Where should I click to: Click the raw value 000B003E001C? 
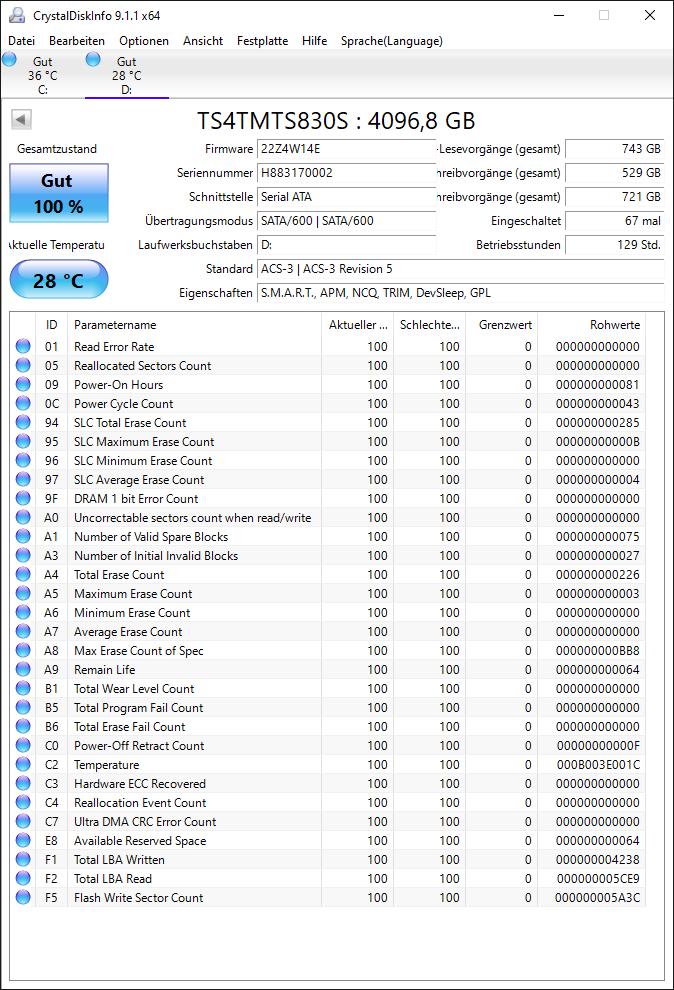(598, 764)
